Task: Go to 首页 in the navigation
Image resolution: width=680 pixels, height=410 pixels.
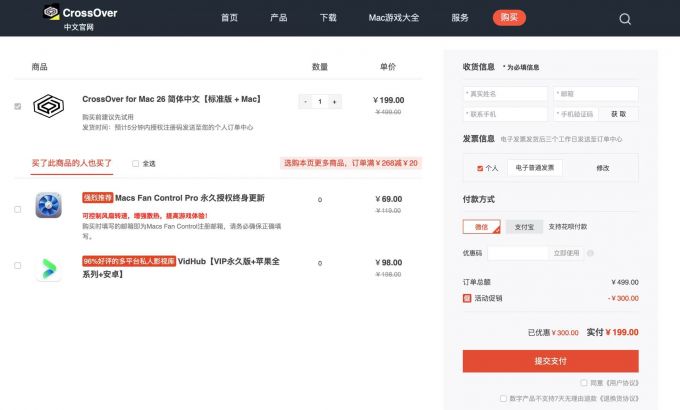Action: (229, 18)
